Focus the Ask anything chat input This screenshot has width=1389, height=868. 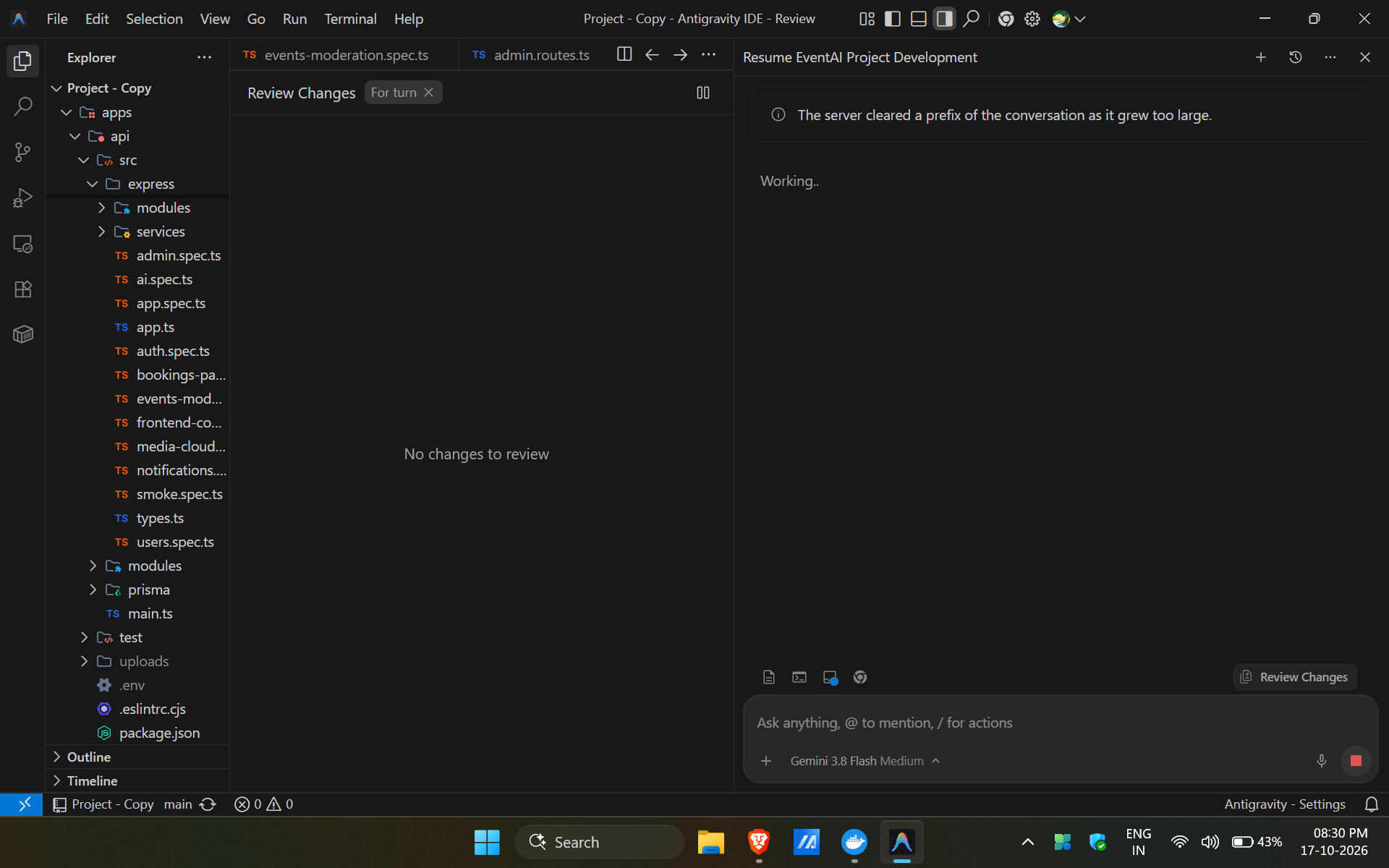(x=1060, y=723)
